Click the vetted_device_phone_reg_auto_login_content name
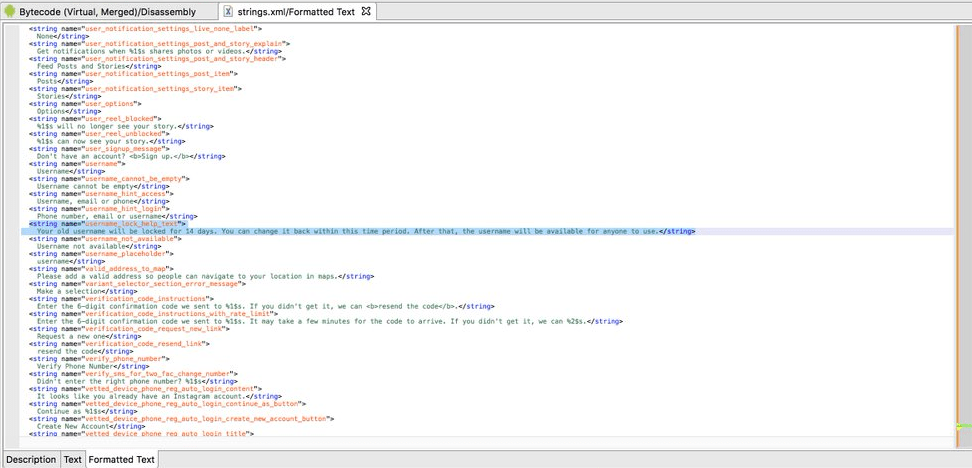 click(x=170, y=389)
